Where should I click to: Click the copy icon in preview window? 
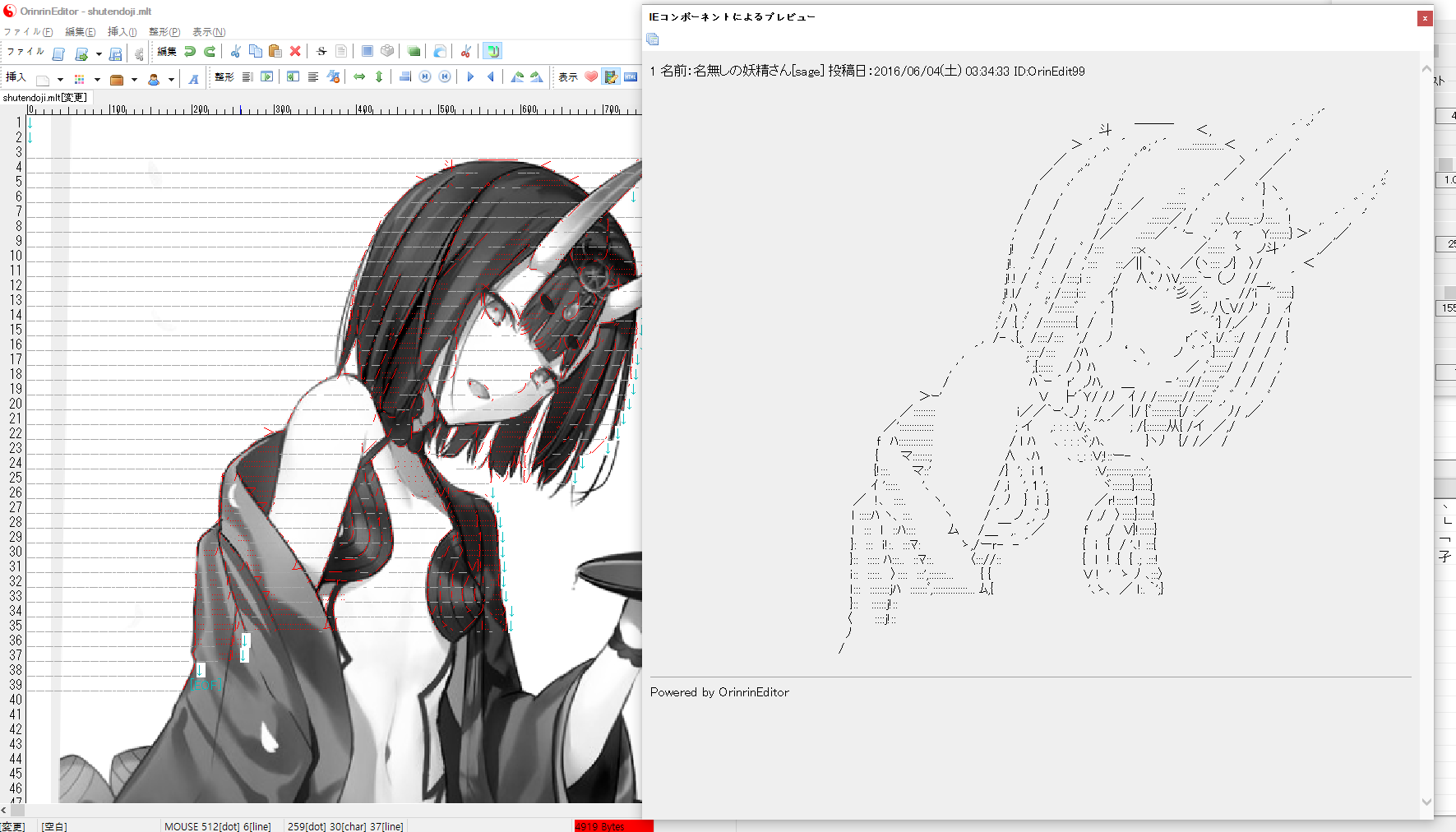(x=653, y=39)
